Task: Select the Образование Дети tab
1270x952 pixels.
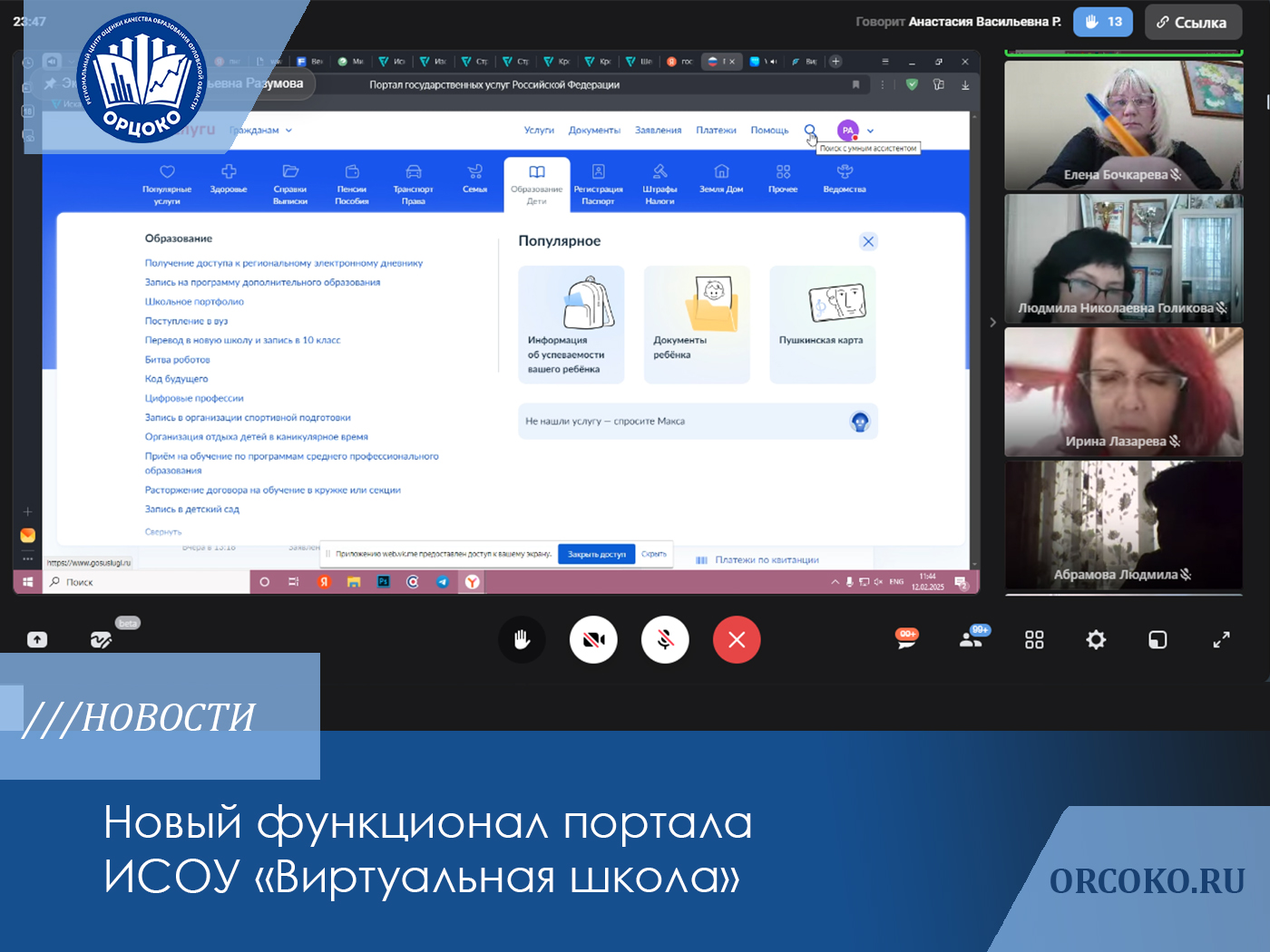Action: tap(536, 184)
